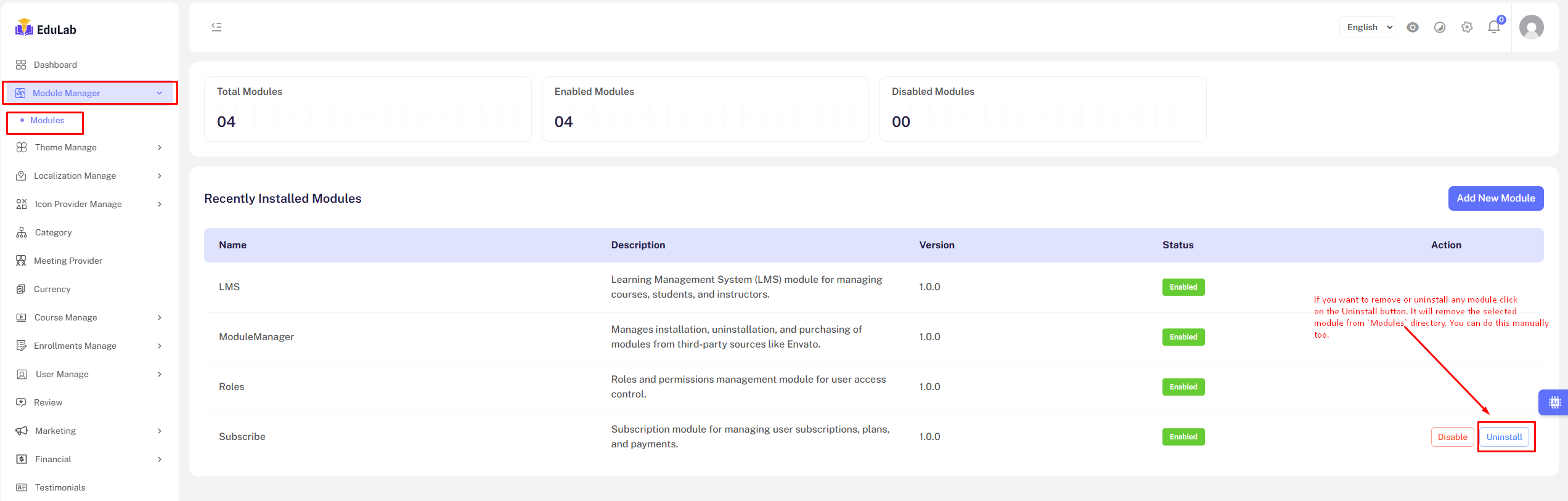The image size is (1568, 501).
Task: Click the eye icon in header
Action: [x=1413, y=27]
